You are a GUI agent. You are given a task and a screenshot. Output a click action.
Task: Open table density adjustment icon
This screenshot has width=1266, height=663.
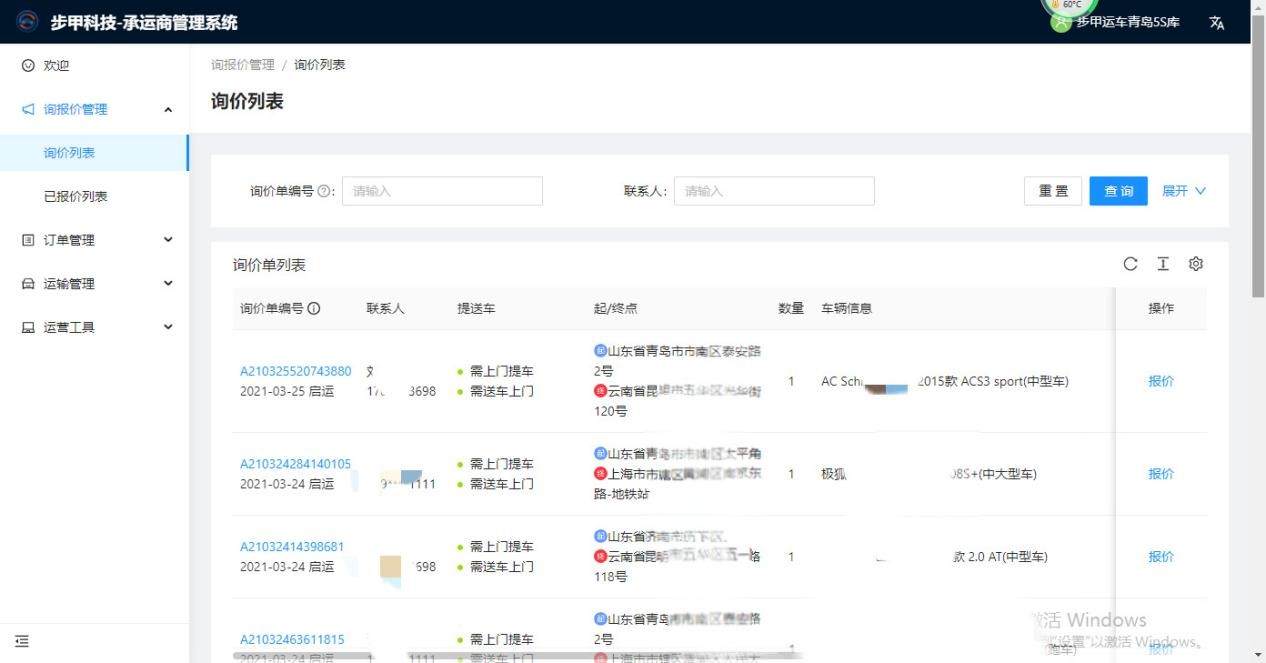pyautogui.click(x=1163, y=264)
